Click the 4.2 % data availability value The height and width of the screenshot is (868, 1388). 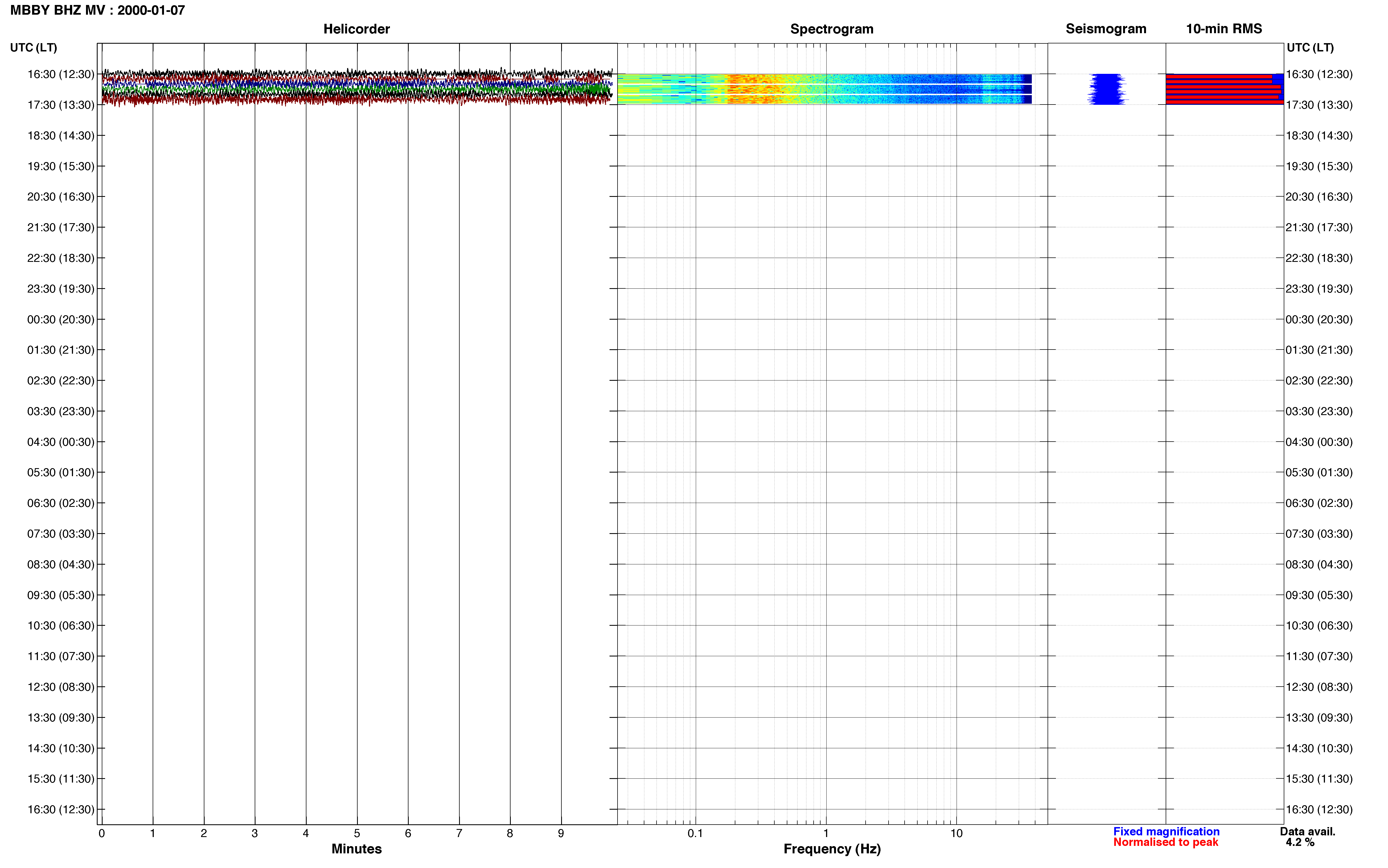coord(1300,842)
